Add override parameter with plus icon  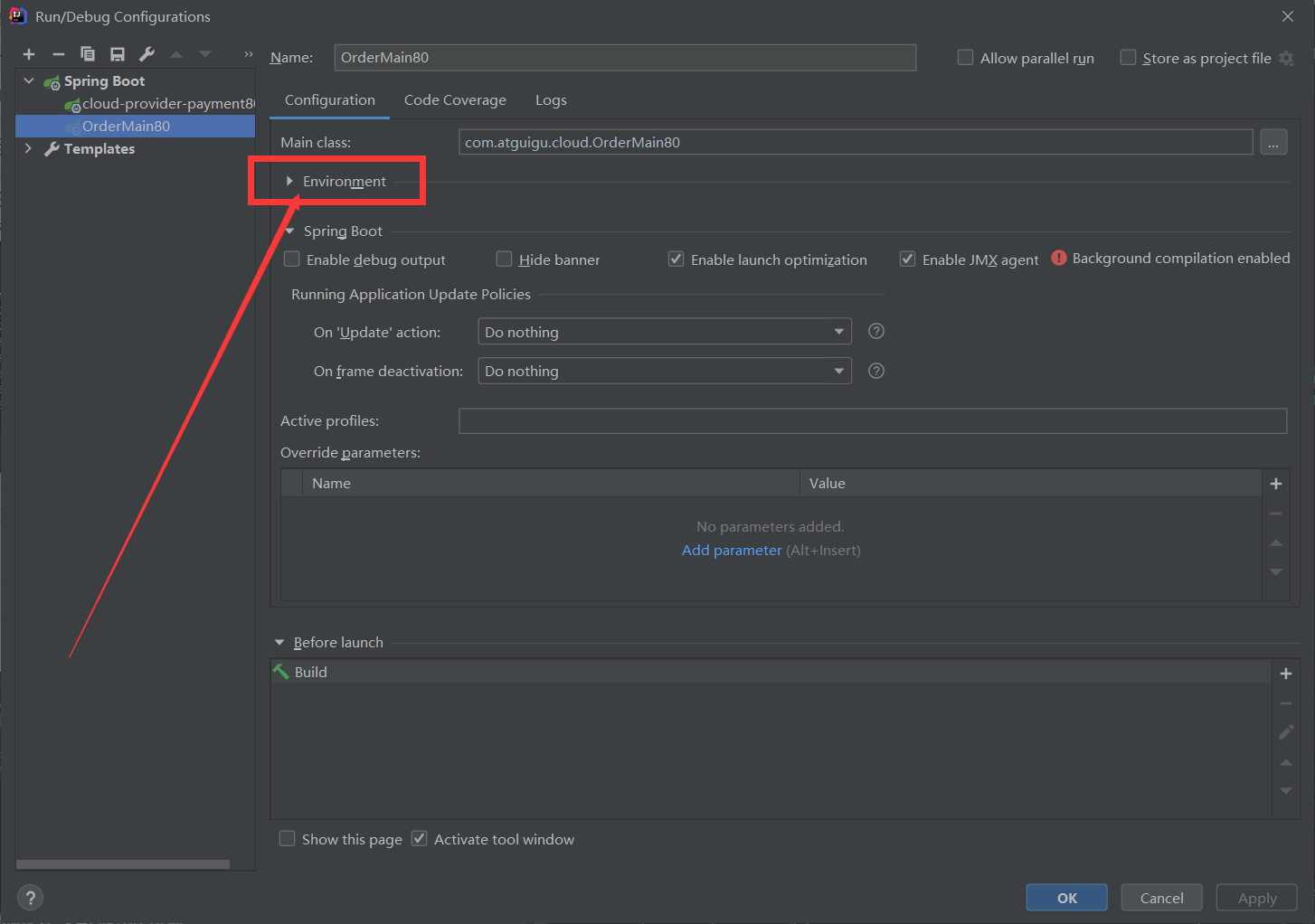[1276, 484]
